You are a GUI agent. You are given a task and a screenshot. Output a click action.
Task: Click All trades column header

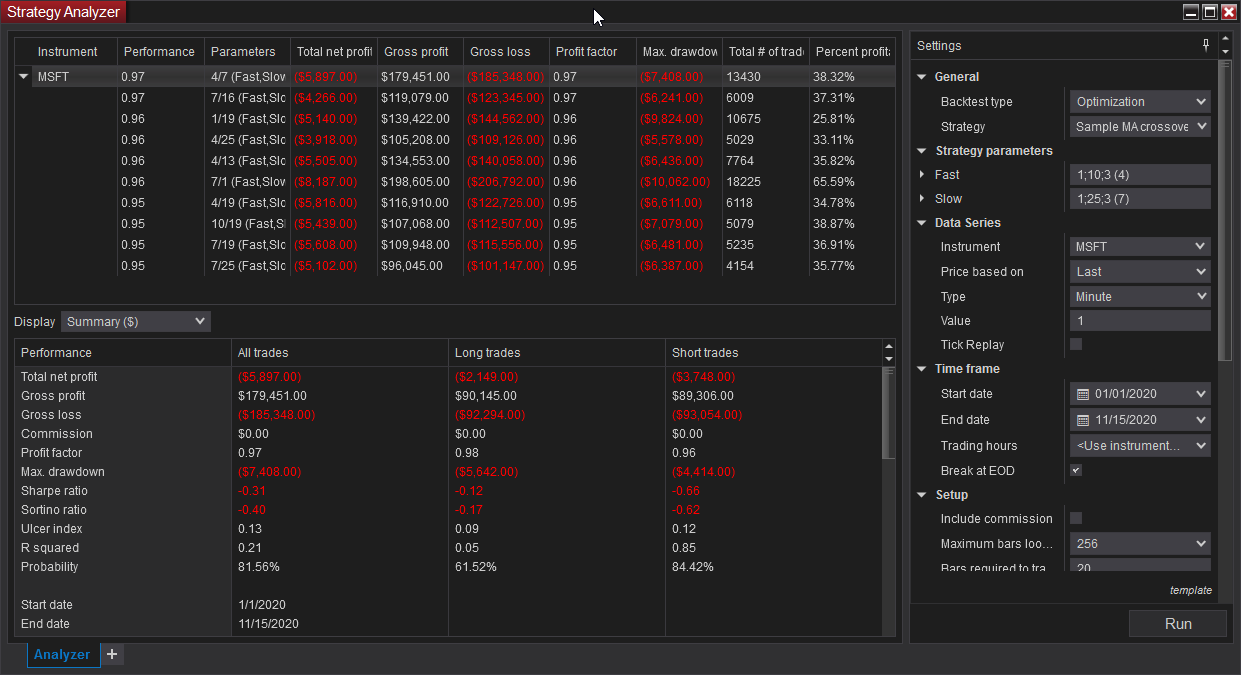tap(340, 353)
